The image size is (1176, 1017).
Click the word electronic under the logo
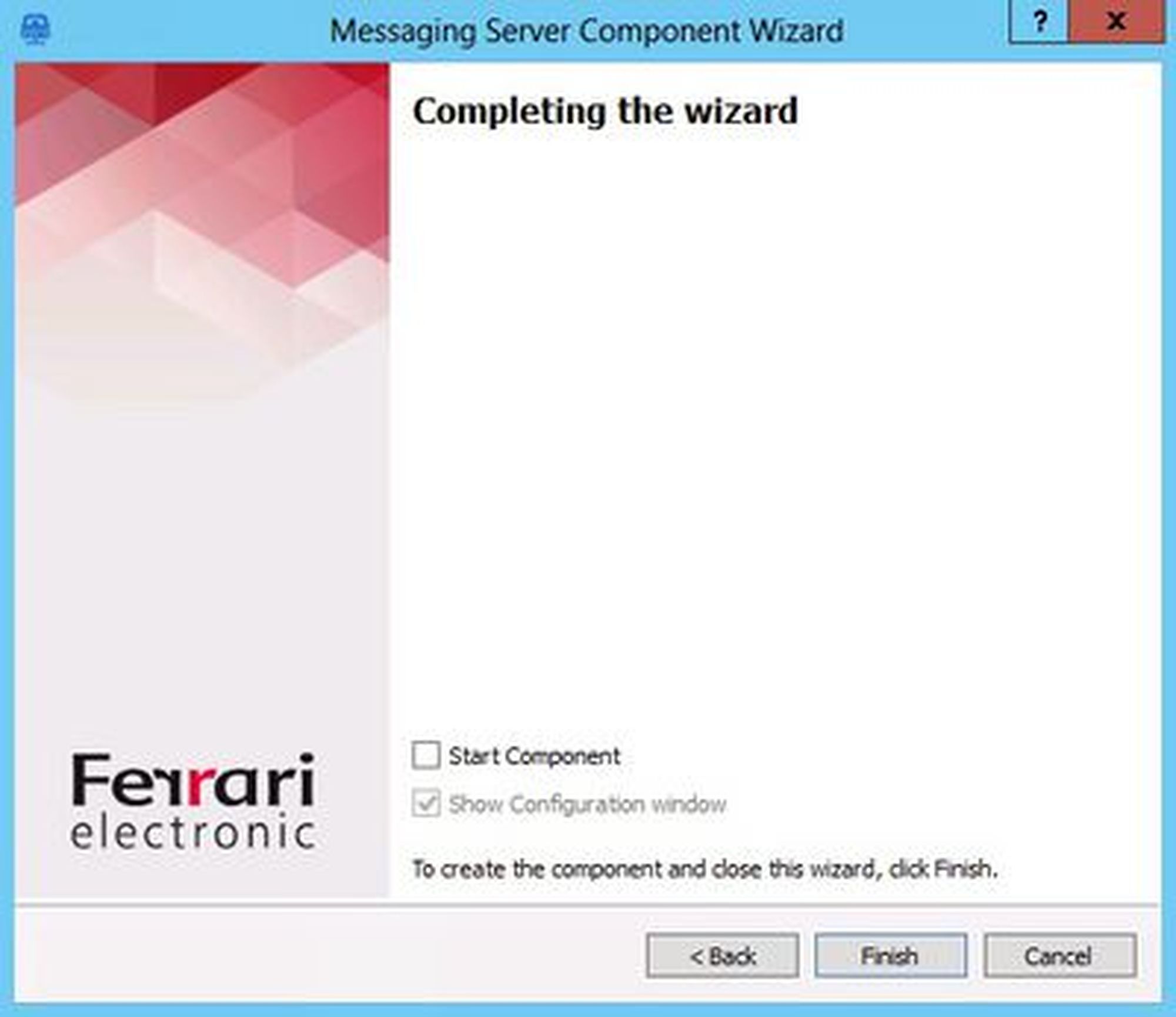tap(193, 834)
